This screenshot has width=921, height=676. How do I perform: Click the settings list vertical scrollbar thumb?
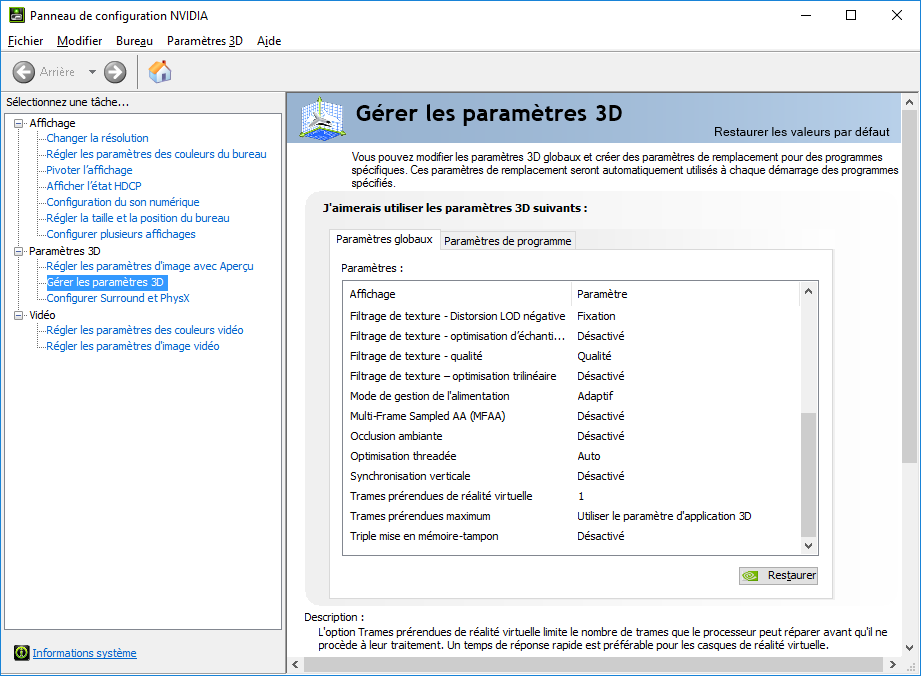click(x=809, y=475)
